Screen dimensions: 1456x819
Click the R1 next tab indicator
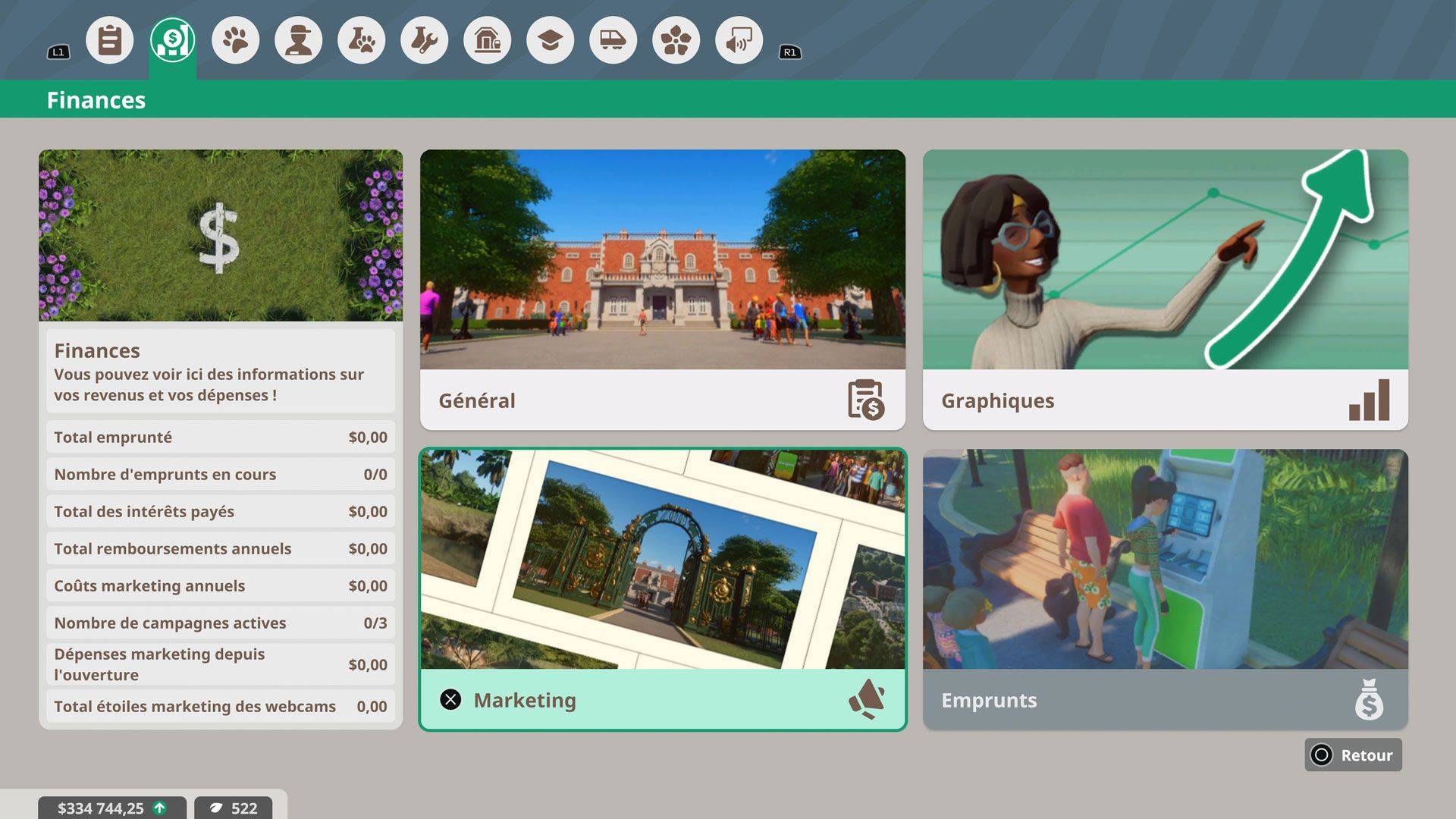pyautogui.click(x=790, y=52)
